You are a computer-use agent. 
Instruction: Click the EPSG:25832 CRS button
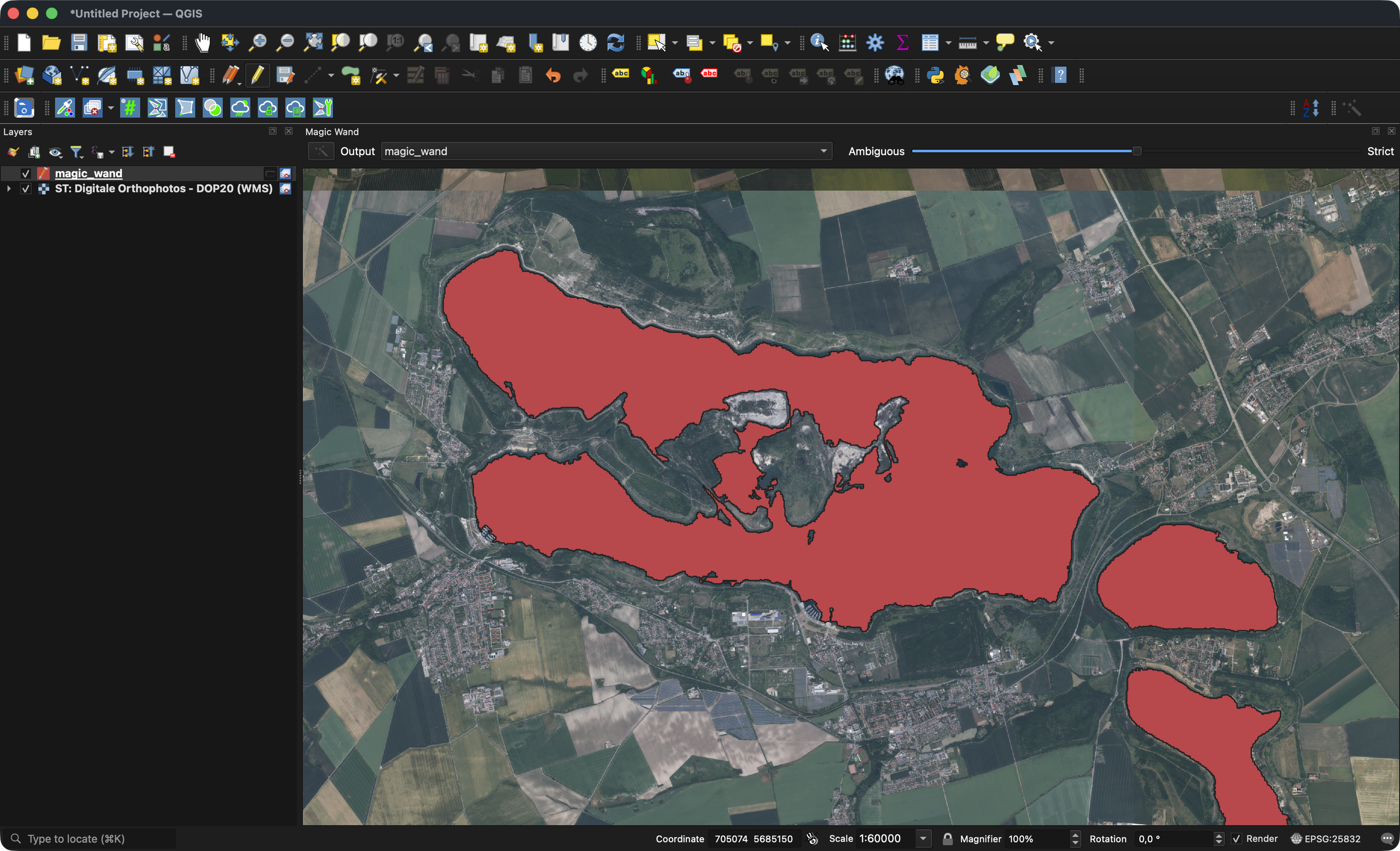click(1326, 838)
